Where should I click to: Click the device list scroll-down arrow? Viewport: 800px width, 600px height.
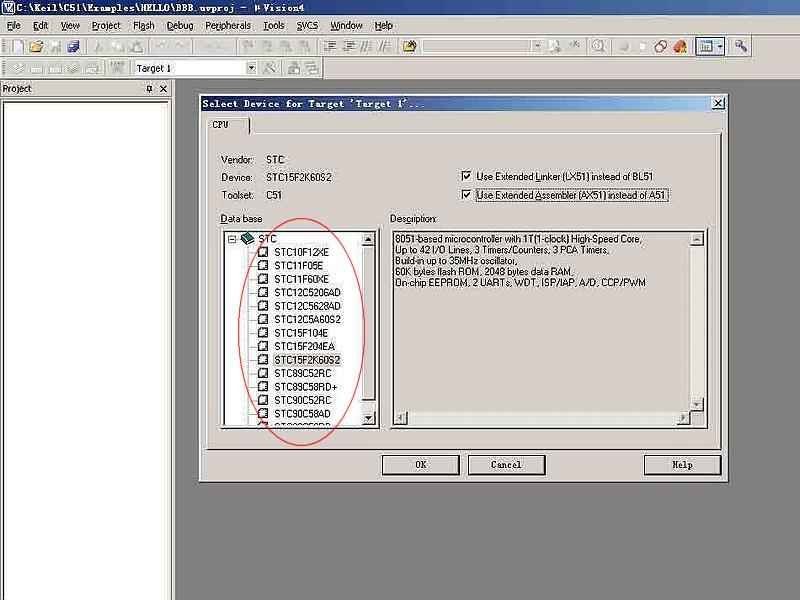point(368,418)
